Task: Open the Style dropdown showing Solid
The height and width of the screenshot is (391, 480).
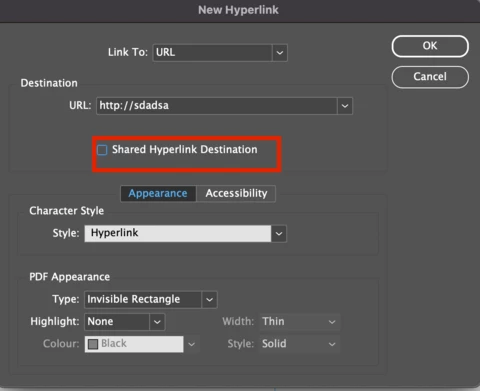Action: [300, 344]
